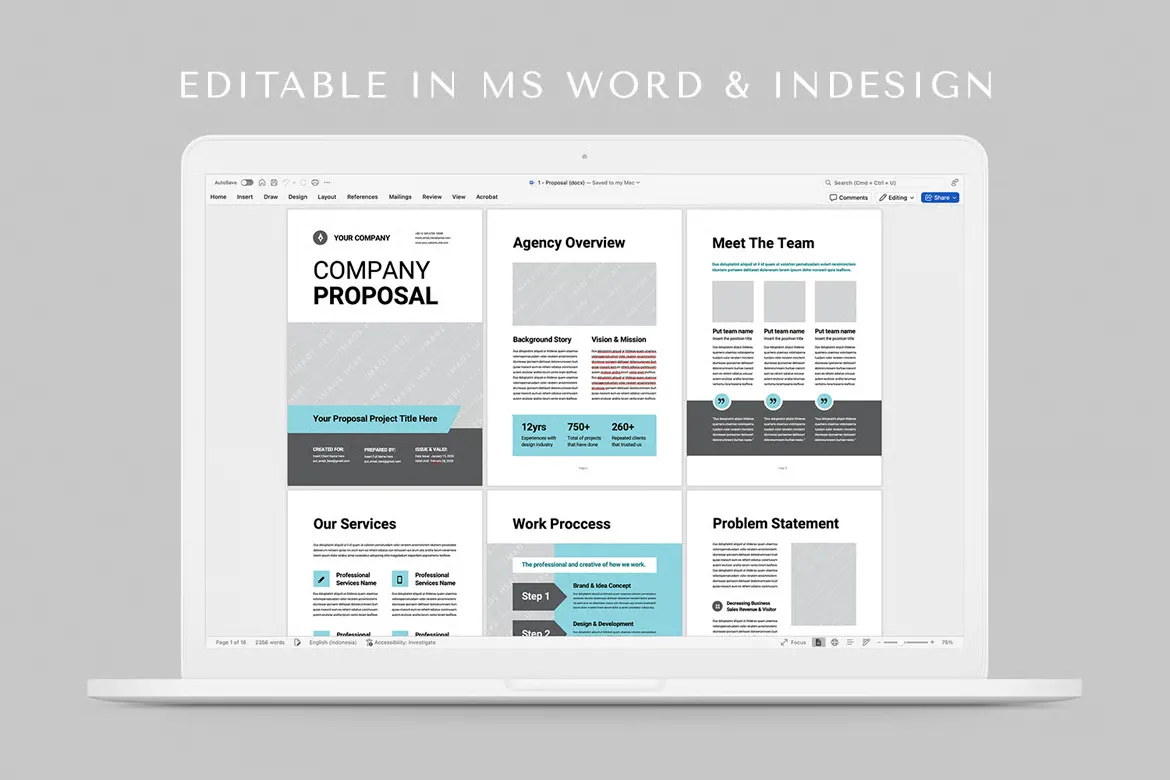This screenshot has width=1170, height=780.
Task: Open the Acrobat tab
Action: [x=487, y=197]
